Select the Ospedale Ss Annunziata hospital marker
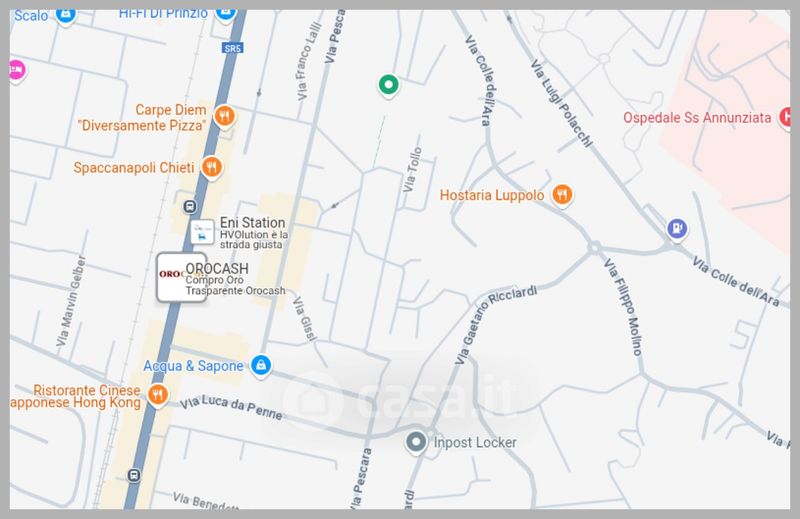Viewport: 800px width, 519px height. click(x=786, y=117)
